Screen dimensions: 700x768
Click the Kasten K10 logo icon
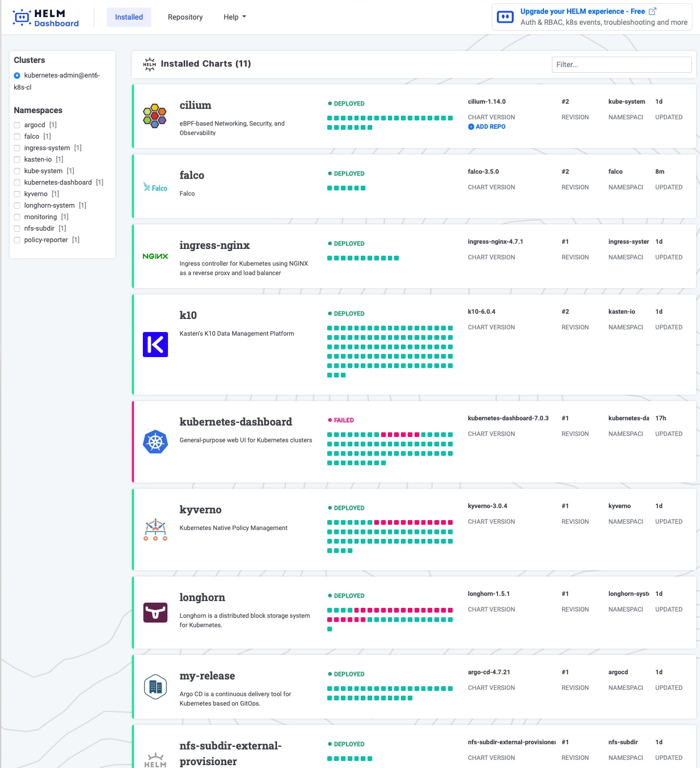coord(155,344)
